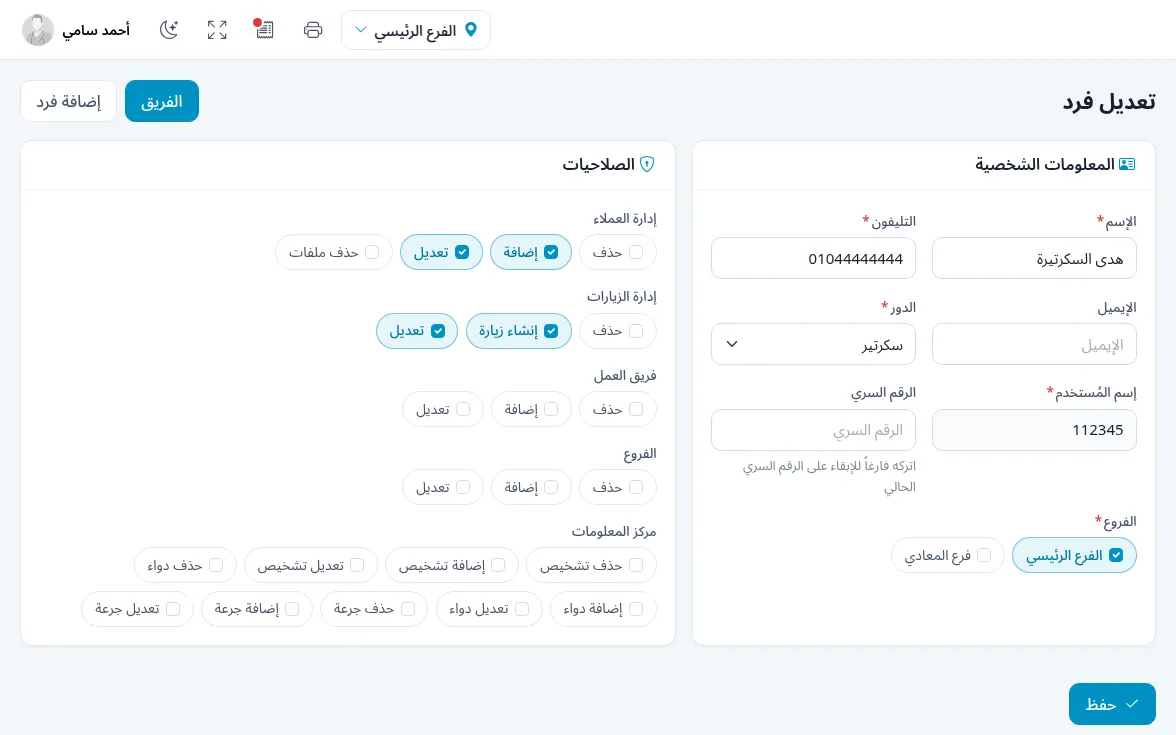Enable تعديل under فريق العمل
1176x735 pixels.
pos(463,409)
